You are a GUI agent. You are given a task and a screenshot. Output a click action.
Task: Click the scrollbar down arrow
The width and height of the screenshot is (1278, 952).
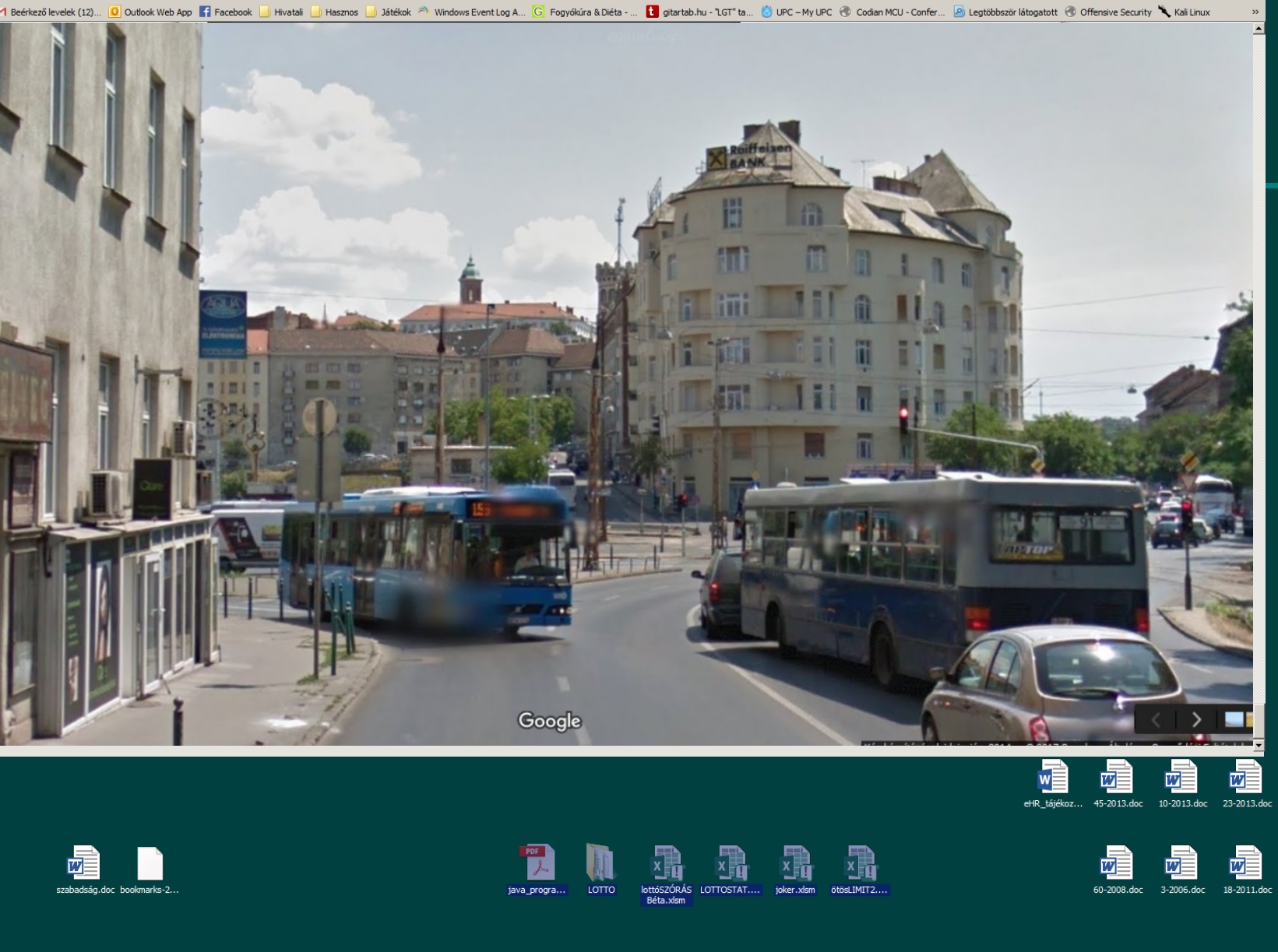tap(1259, 745)
